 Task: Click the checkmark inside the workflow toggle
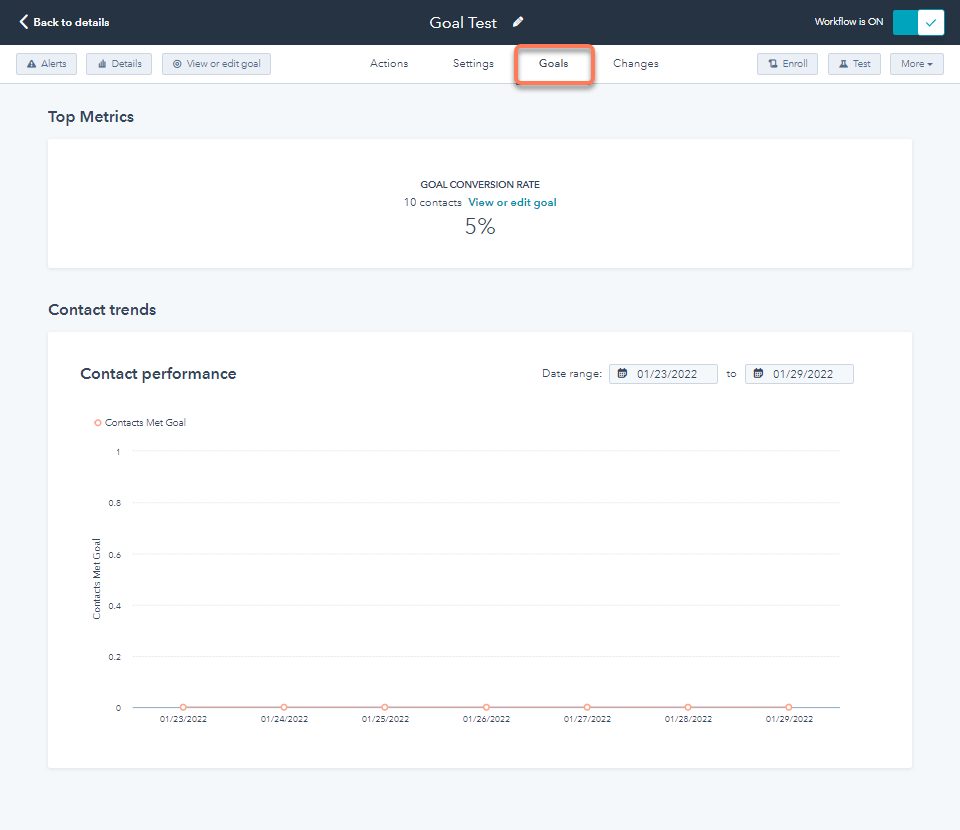(932, 21)
